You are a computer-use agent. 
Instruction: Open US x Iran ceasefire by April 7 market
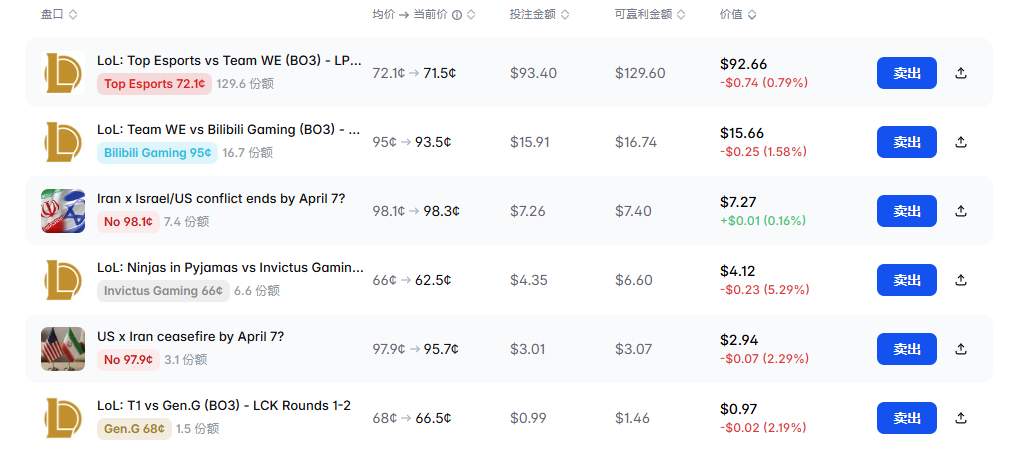pyautogui.click(x=191, y=337)
